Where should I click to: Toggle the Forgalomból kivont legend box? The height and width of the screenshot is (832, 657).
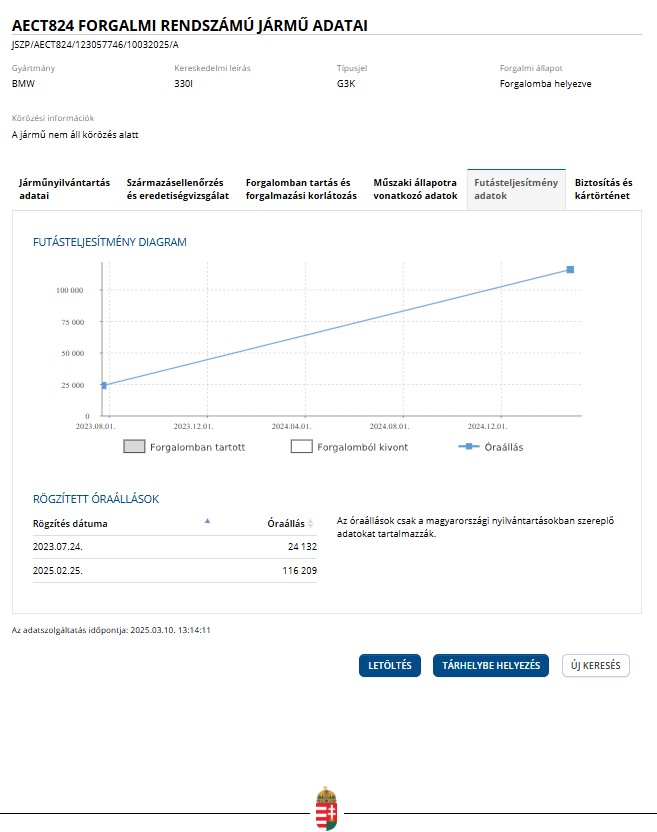pyautogui.click(x=301, y=446)
